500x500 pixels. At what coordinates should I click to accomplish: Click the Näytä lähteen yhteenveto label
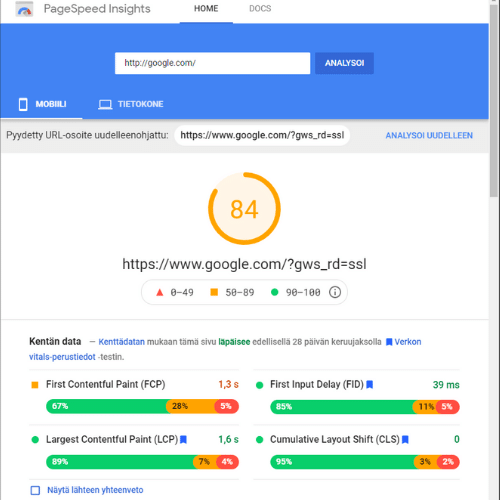pos(95,490)
